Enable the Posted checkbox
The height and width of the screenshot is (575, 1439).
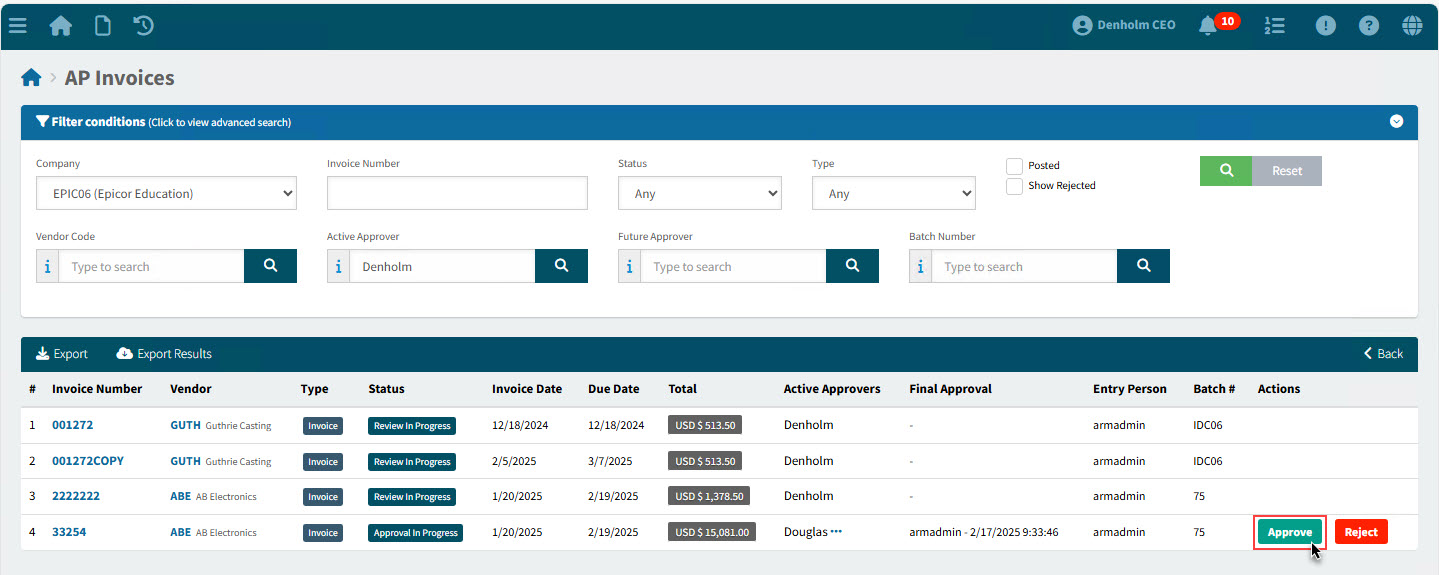pyautogui.click(x=1014, y=166)
